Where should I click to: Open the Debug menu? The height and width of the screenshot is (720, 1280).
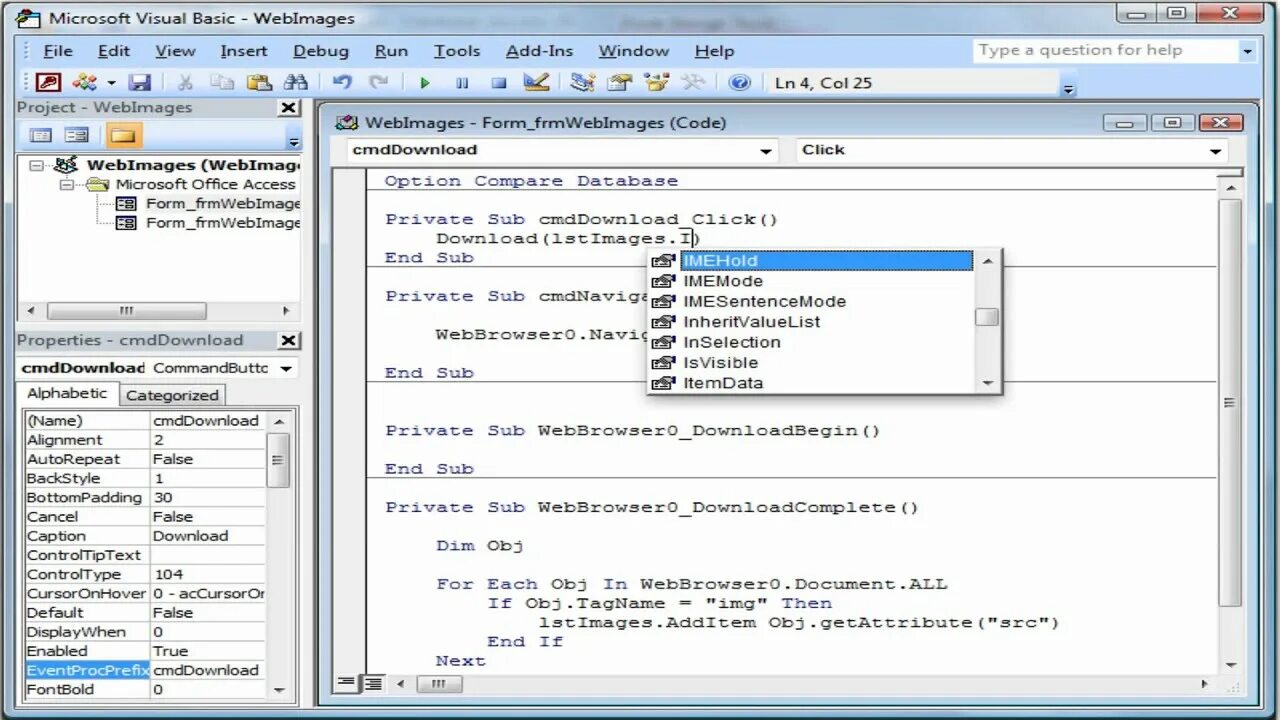(x=321, y=51)
